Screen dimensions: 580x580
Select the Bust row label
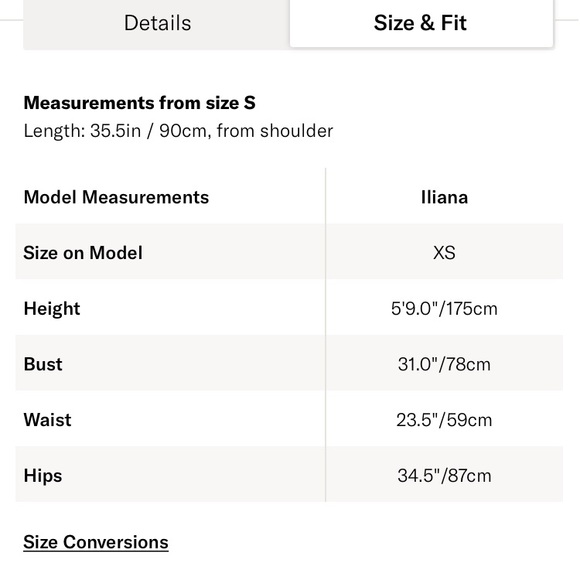43,364
